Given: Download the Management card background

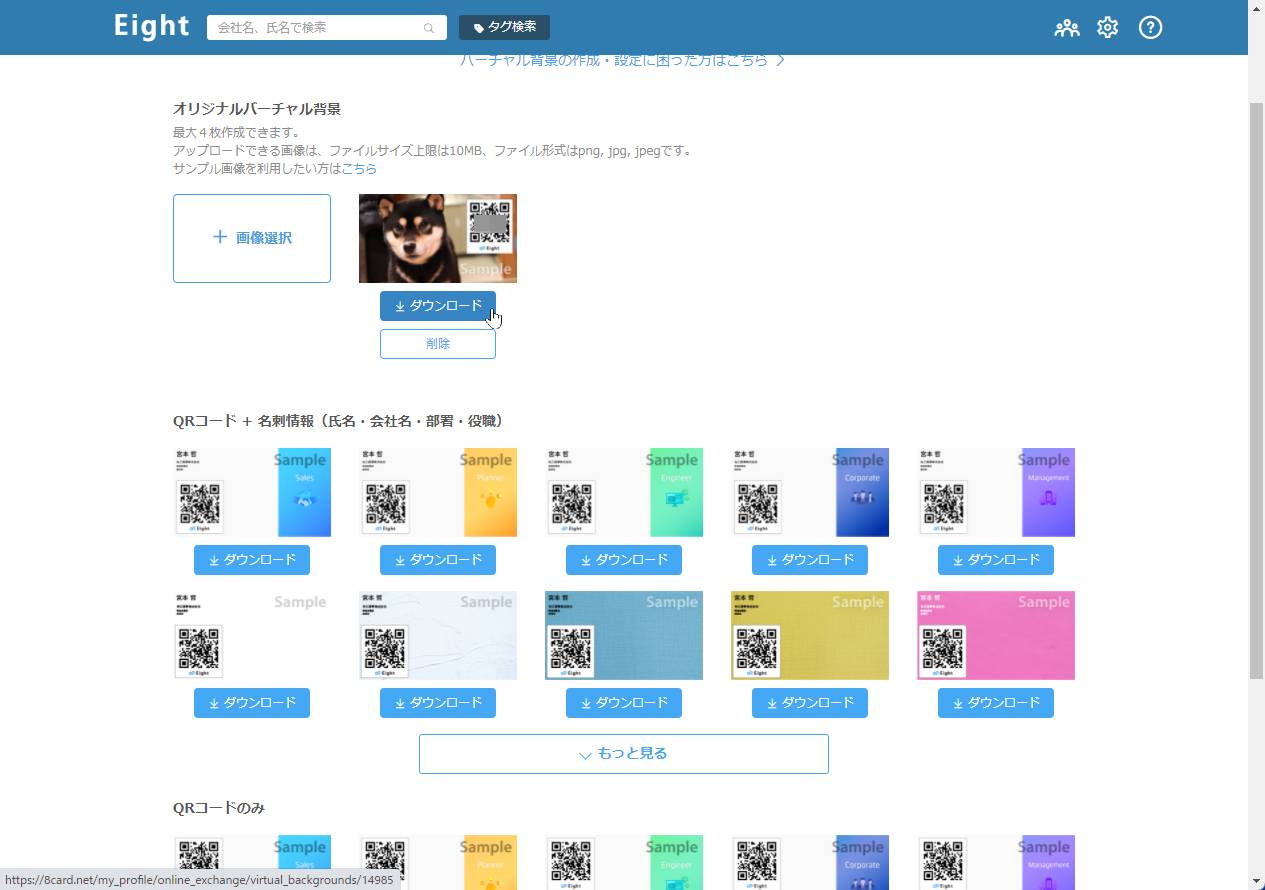Looking at the screenshot, I should click(x=996, y=560).
